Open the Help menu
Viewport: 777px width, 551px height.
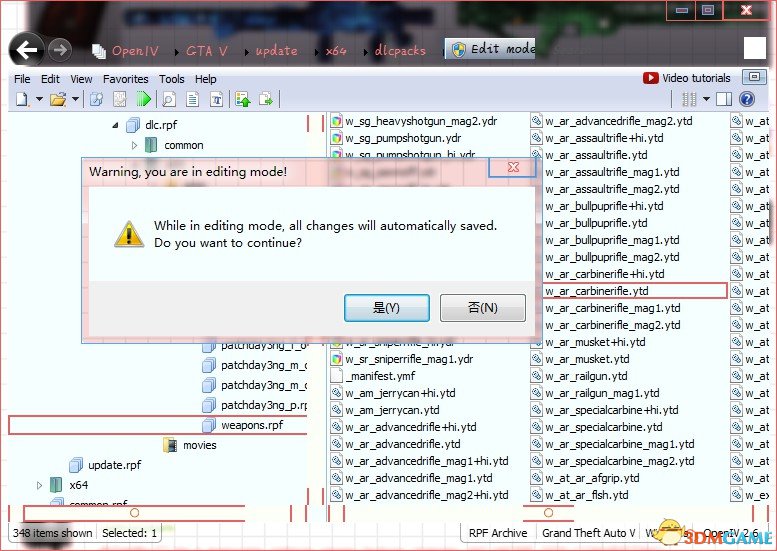tap(206, 79)
